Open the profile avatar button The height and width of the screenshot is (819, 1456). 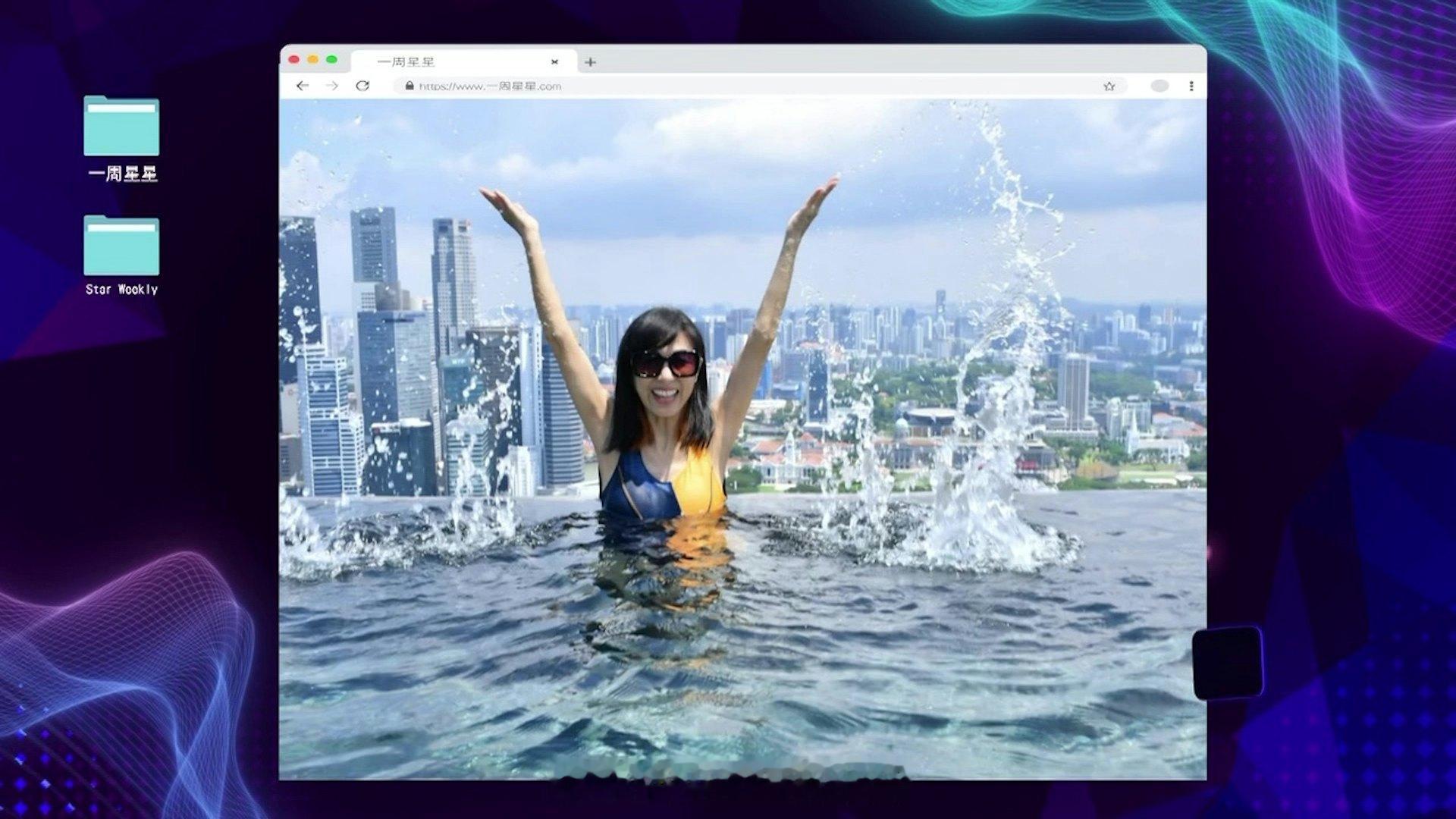(1159, 86)
